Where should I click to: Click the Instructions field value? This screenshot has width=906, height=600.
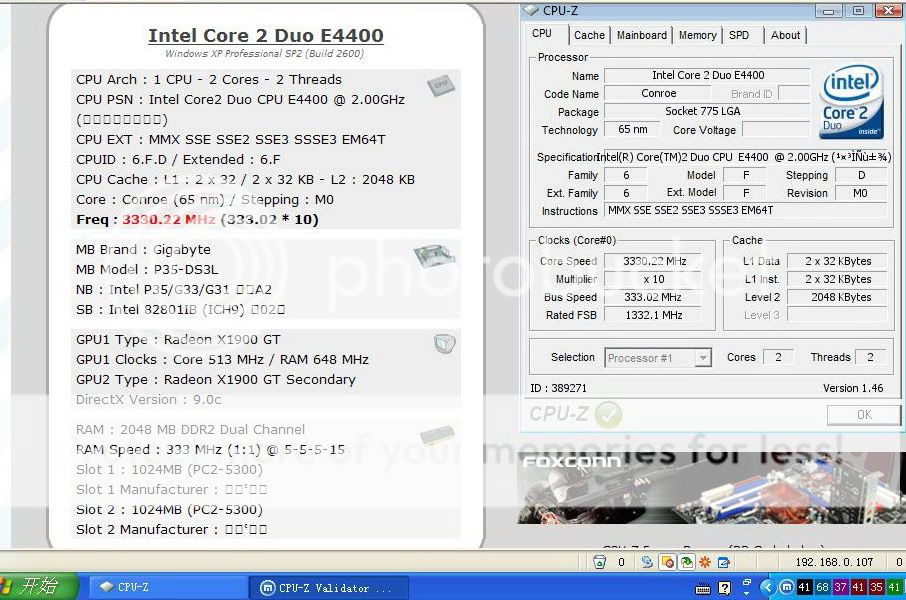(745, 210)
